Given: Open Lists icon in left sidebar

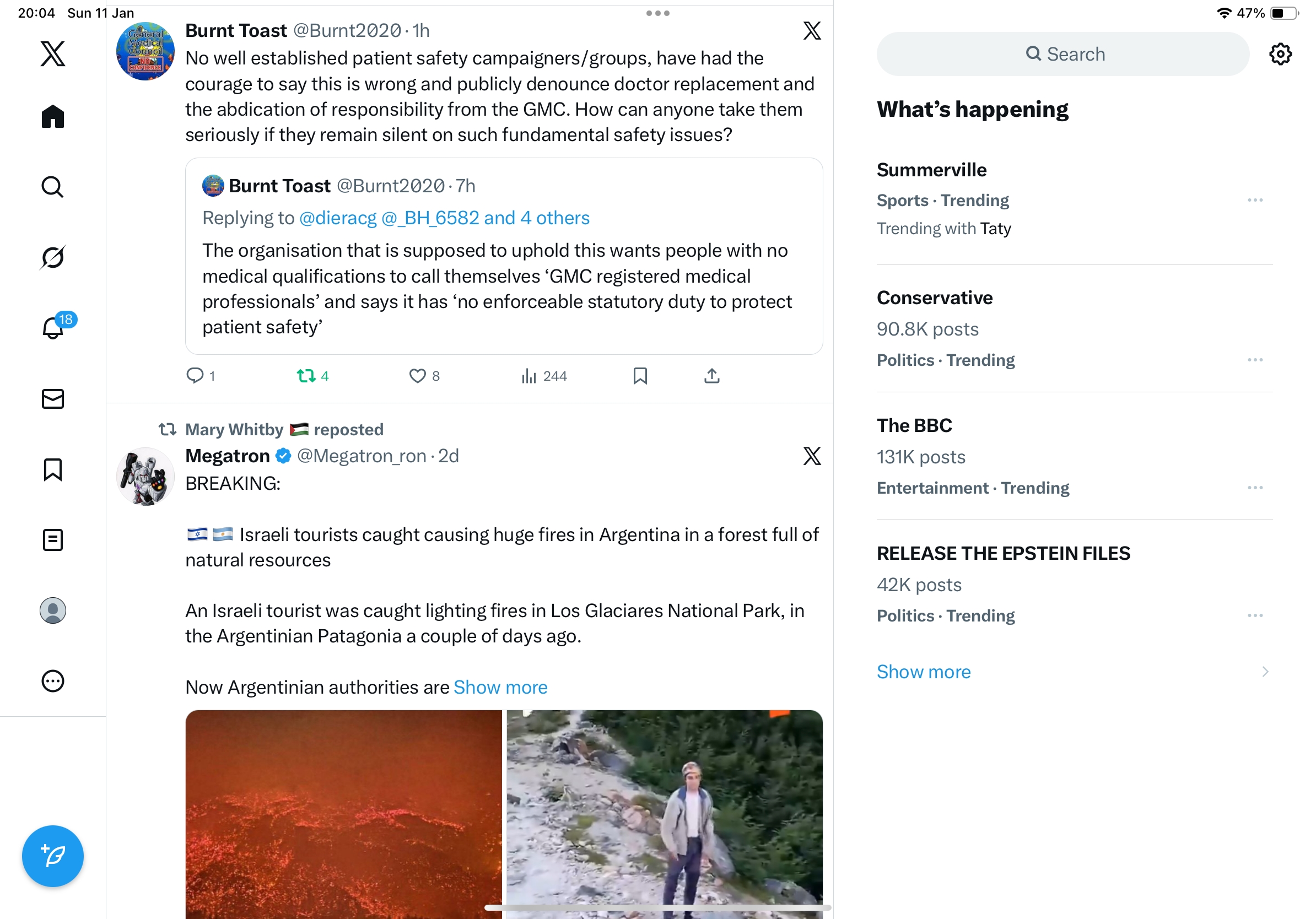Looking at the screenshot, I should click(x=53, y=540).
